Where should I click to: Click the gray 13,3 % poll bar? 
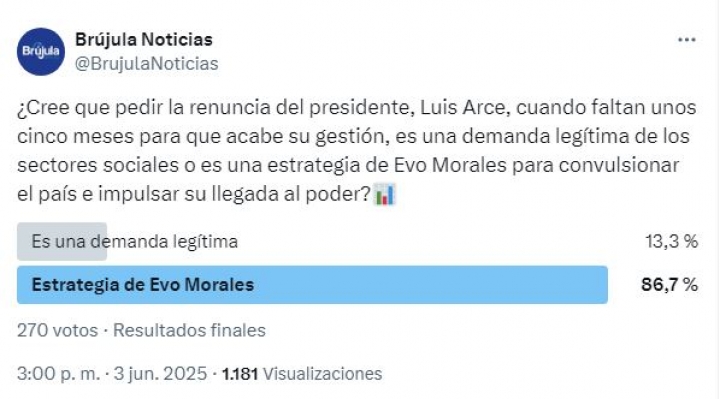point(62,242)
